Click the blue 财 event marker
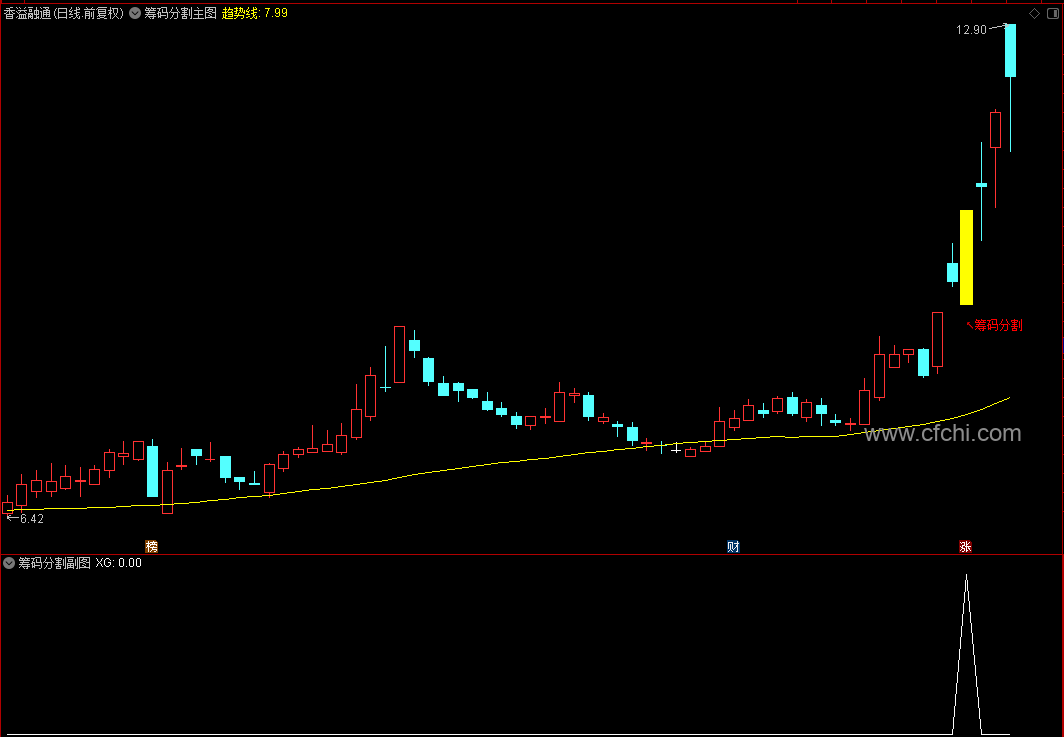This screenshot has height=737, width=1064. click(733, 546)
